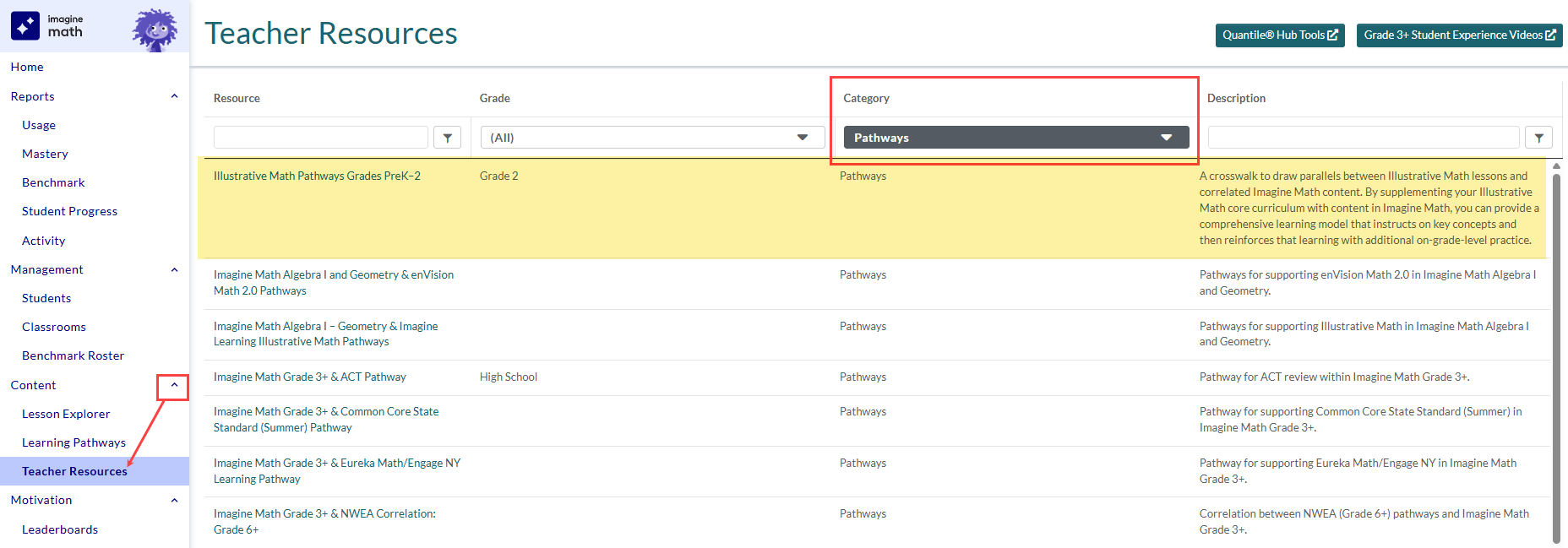Open Quantile Hub Tools external link
This screenshot has height=548, width=1568.
click(1279, 35)
